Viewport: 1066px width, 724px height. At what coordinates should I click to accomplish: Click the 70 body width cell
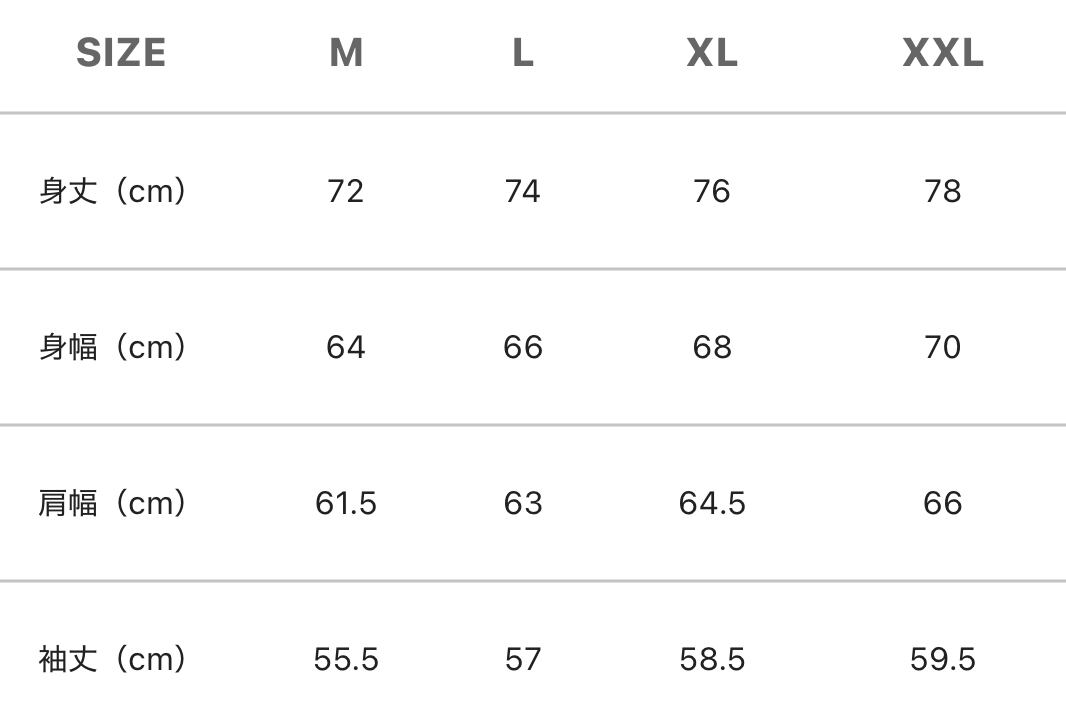943,347
